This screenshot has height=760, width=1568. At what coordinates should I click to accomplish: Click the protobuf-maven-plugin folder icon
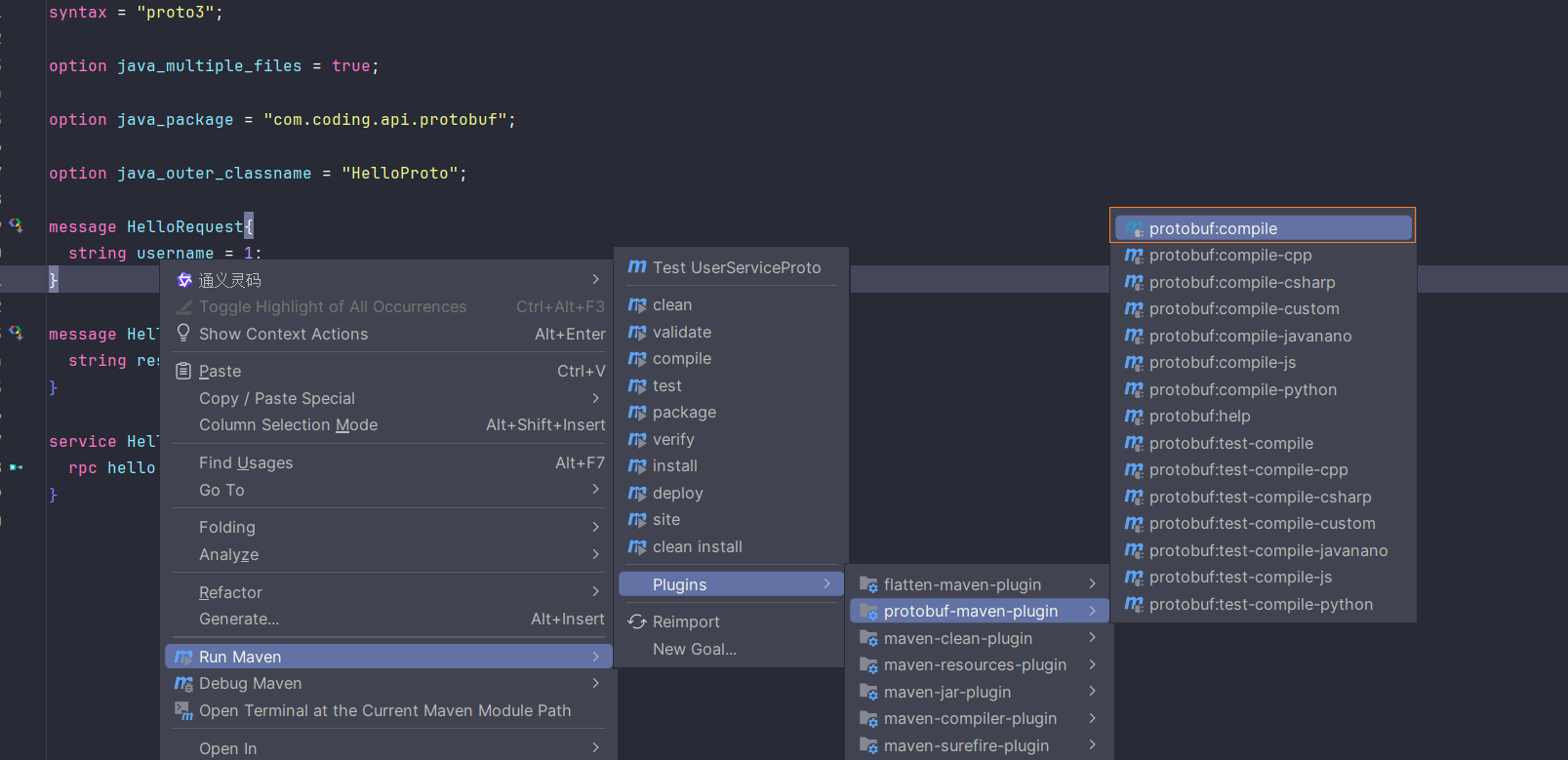click(868, 612)
